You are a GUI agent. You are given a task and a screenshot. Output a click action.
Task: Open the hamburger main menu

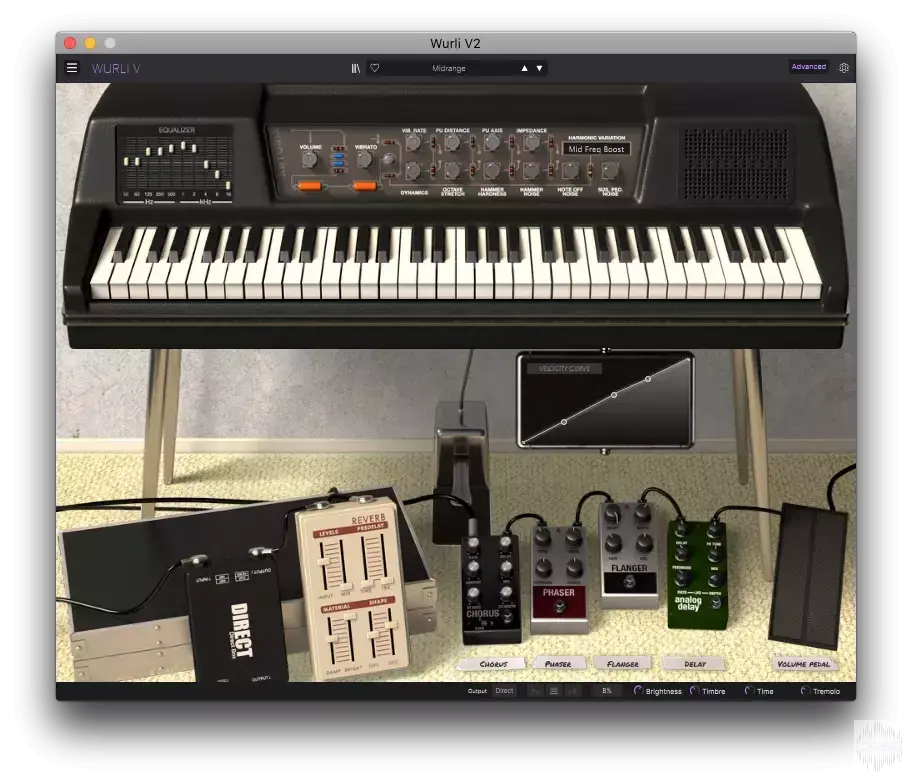[72, 68]
